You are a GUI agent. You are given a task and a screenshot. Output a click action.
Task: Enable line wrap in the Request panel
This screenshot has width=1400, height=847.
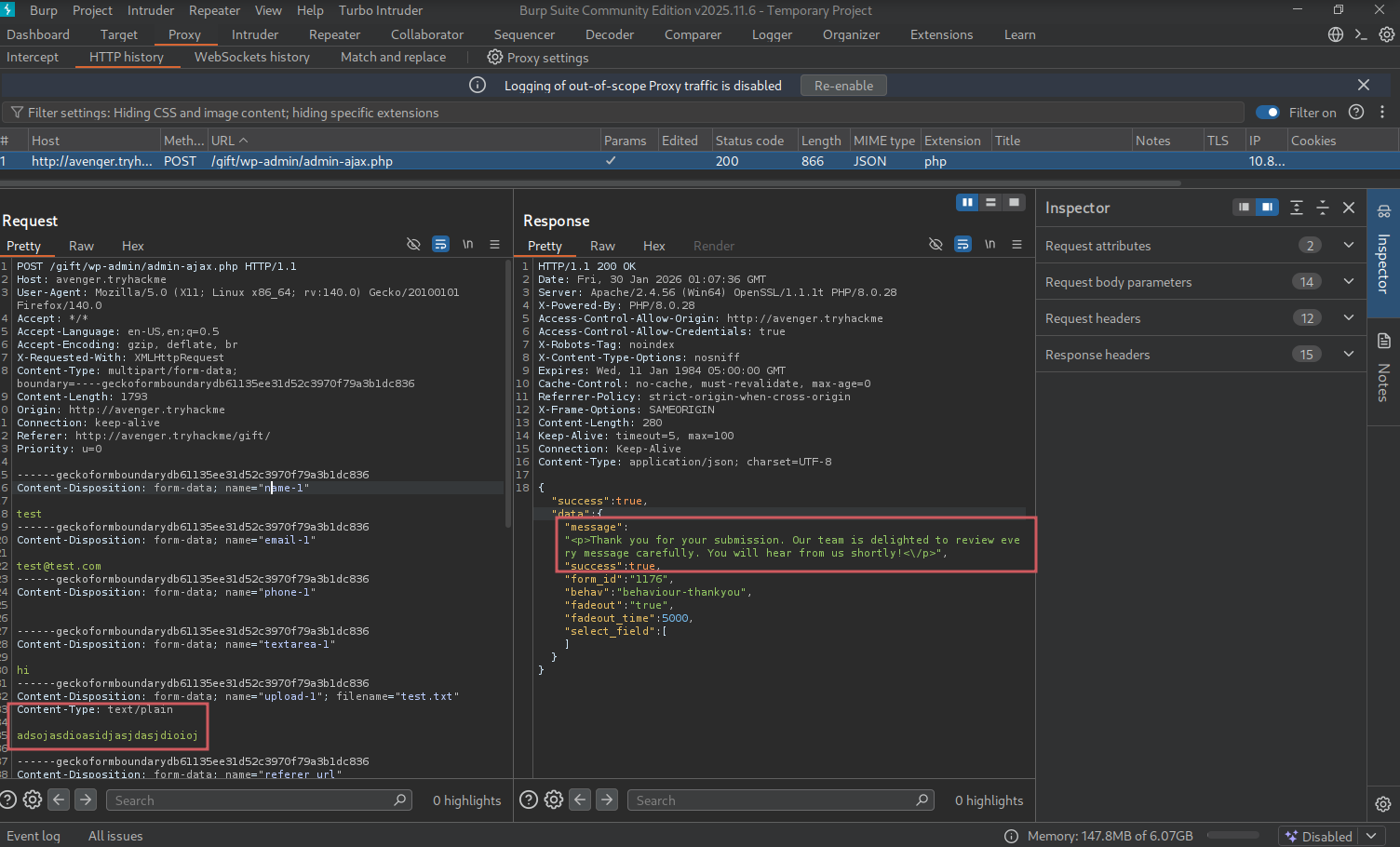440,245
